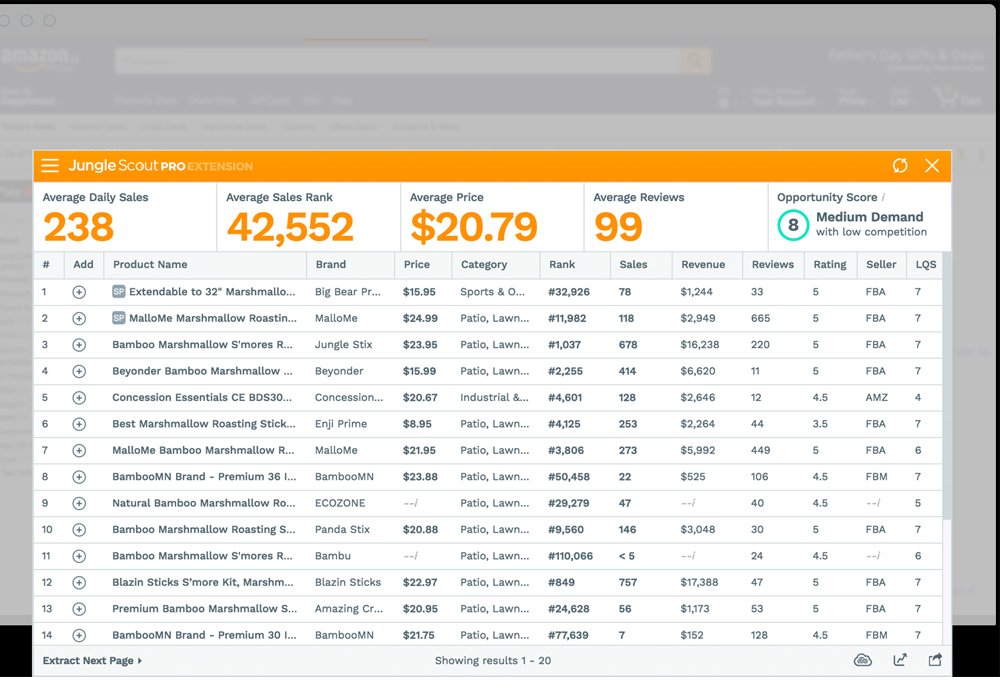Select the Big Bear Pr... brand cell
Viewport: 1000px width, 700px height.
pyautogui.click(x=348, y=292)
